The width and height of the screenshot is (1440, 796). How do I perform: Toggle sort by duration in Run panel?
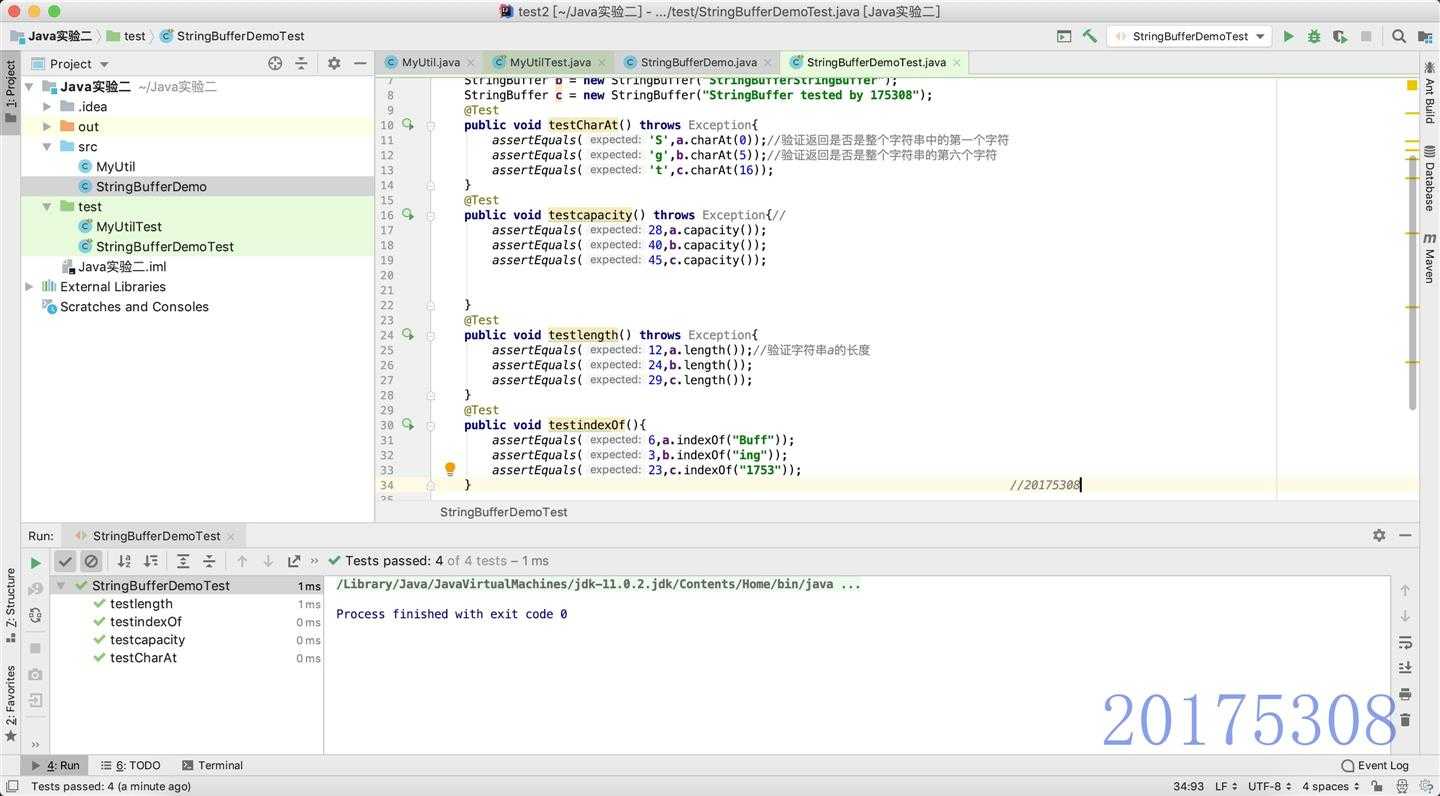coord(150,561)
